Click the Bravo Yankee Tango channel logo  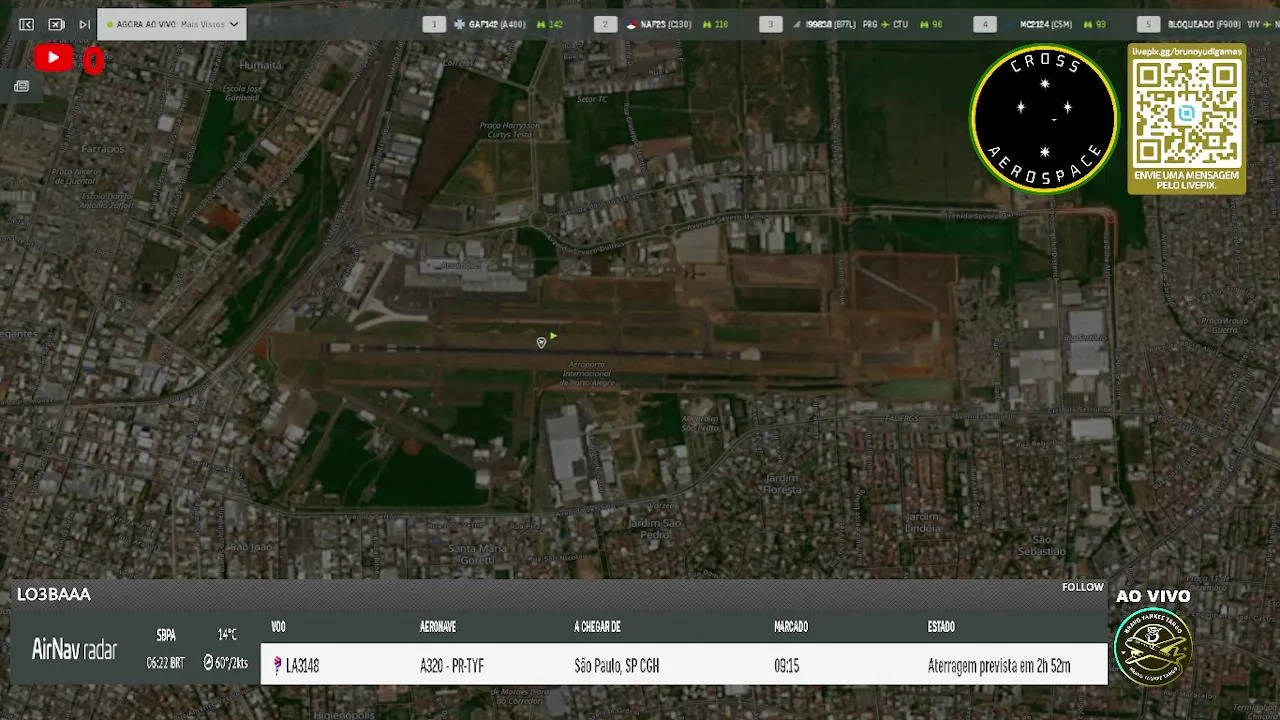click(x=1153, y=646)
